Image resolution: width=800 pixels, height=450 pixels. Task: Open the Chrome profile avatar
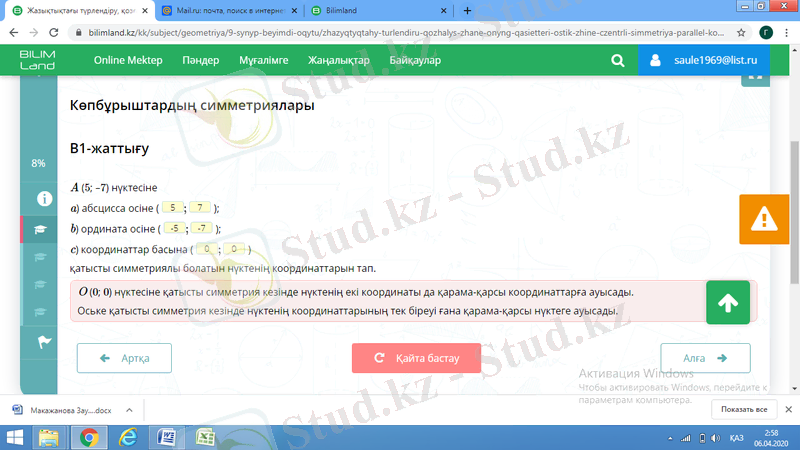point(766,33)
